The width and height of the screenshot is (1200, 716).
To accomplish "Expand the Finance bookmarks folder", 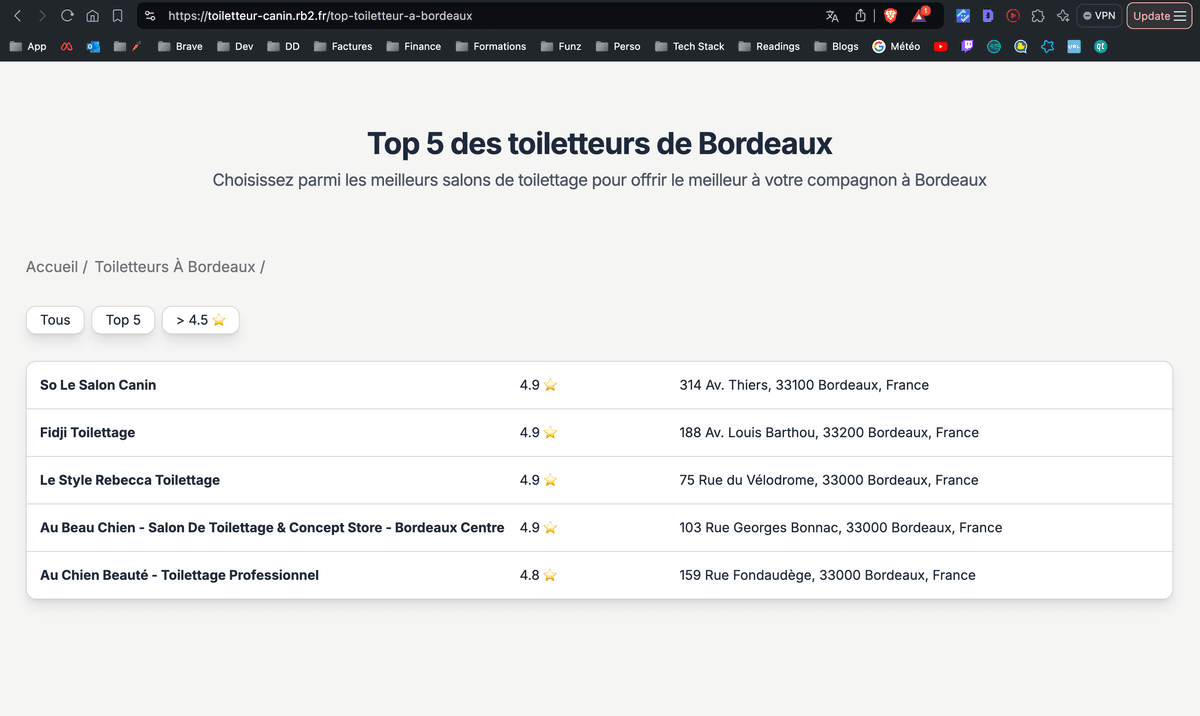I will click(414, 46).
